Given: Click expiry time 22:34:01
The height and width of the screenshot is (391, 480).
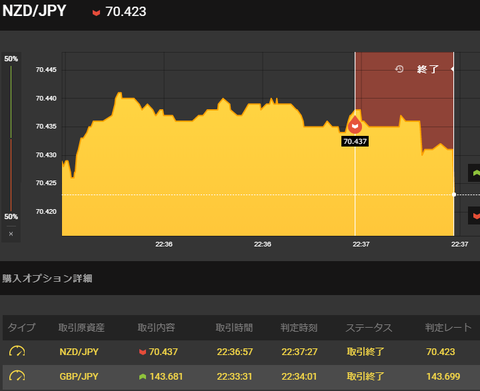Looking at the screenshot, I should point(299,377).
